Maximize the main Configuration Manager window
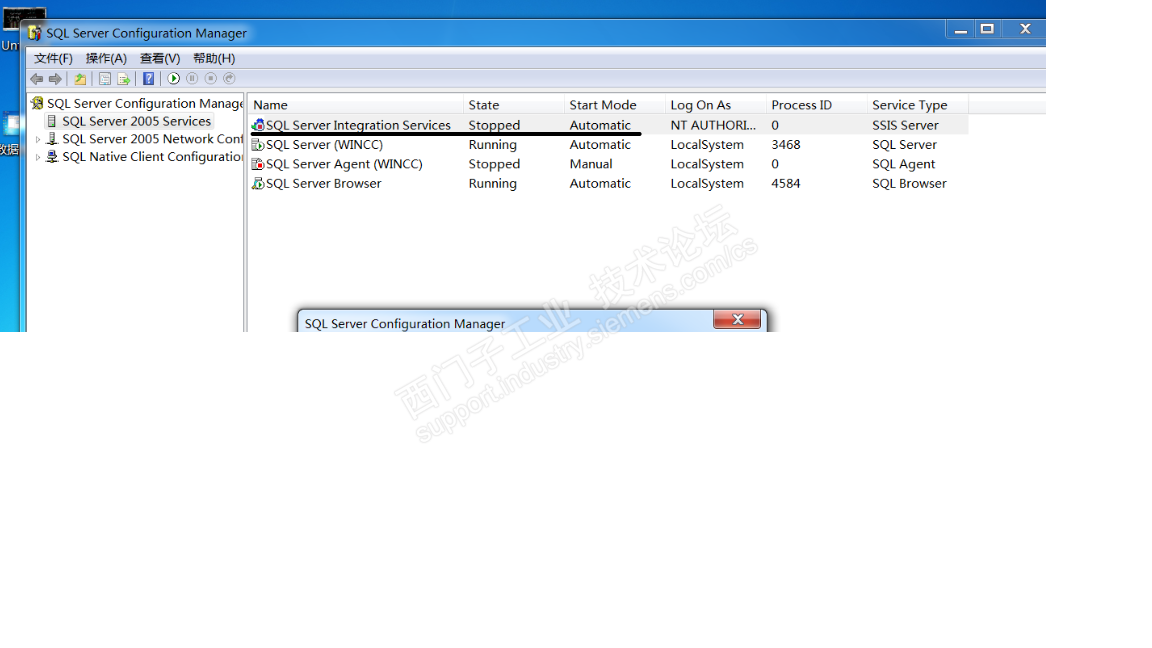The height and width of the screenshot is (648, 1152). click(987, 29)
